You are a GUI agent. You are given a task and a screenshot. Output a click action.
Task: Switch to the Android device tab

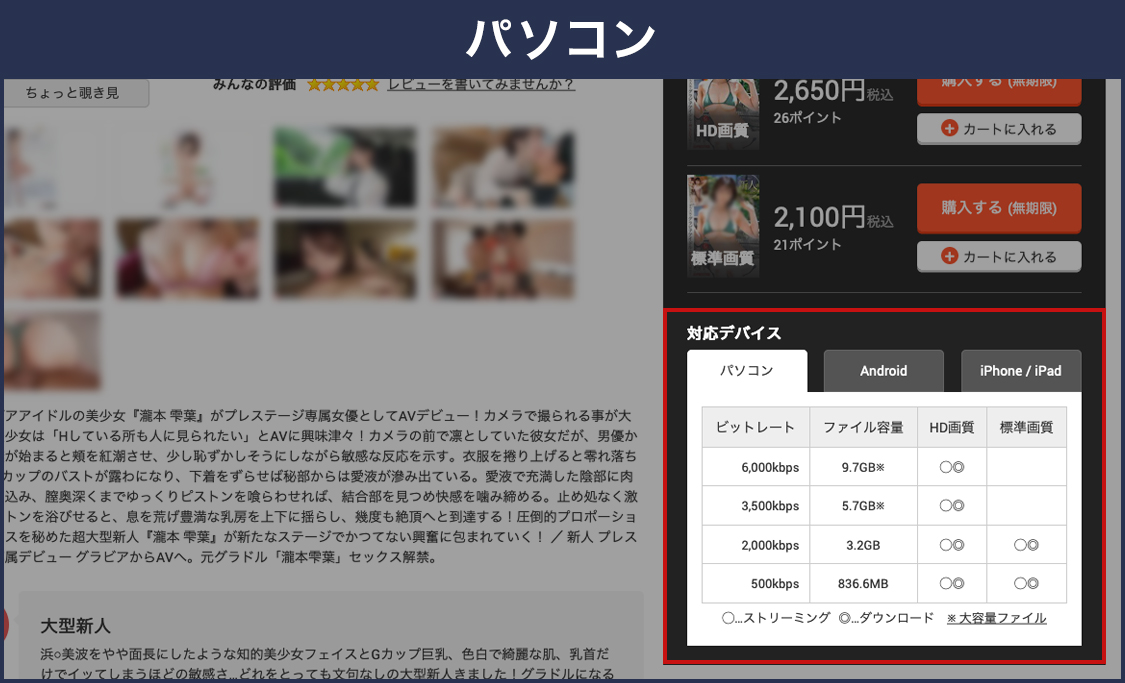[884, 371]
